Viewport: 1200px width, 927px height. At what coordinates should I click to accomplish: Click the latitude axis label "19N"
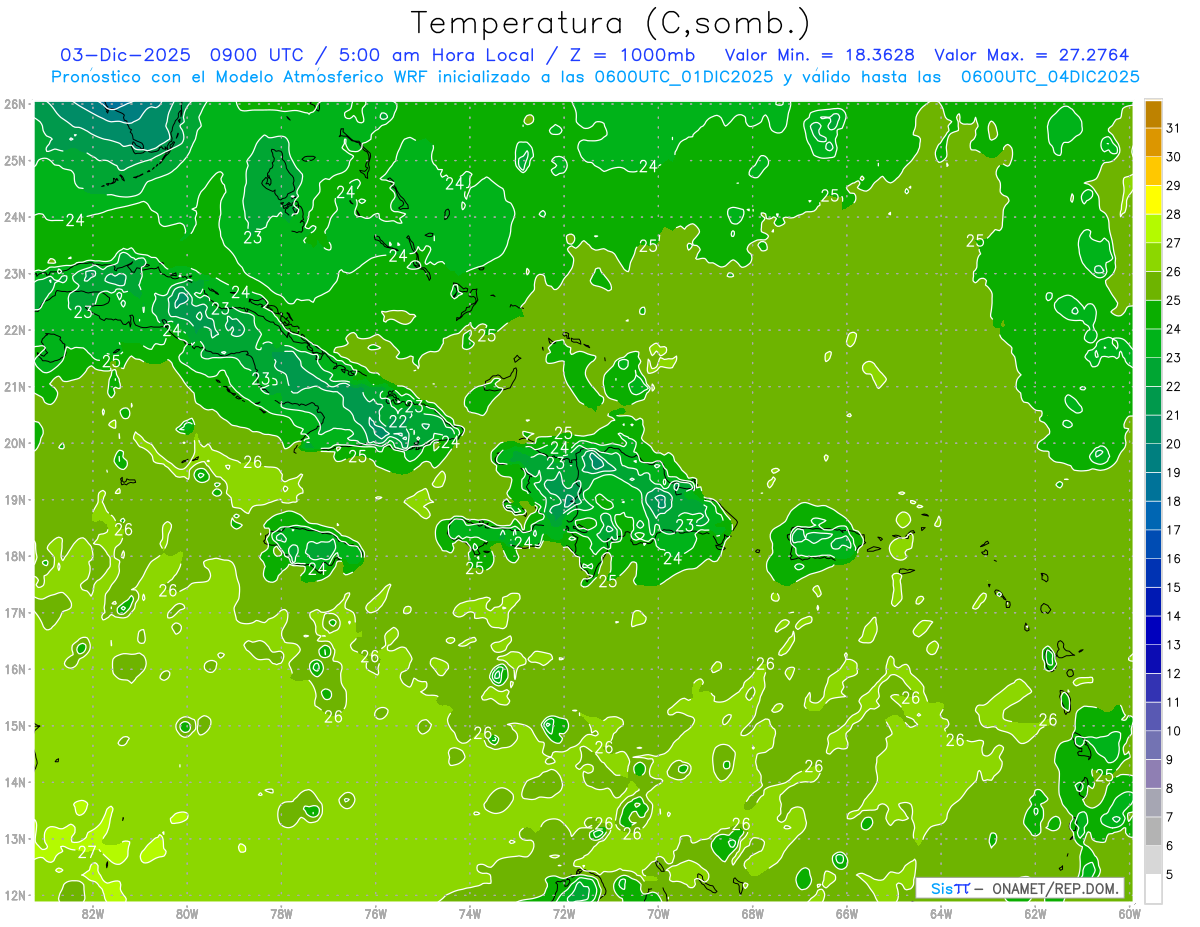coord(14,499)
